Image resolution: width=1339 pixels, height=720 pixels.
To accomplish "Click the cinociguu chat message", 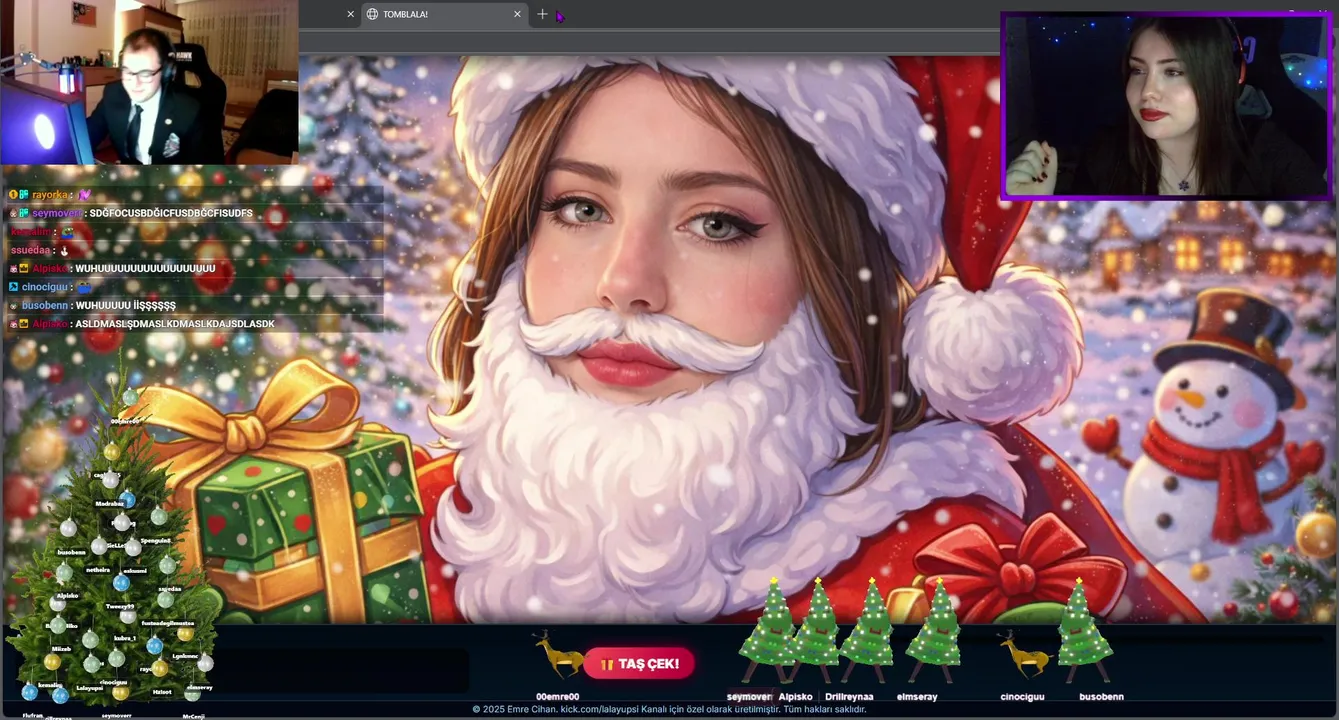I will click(x=196, y=287).
